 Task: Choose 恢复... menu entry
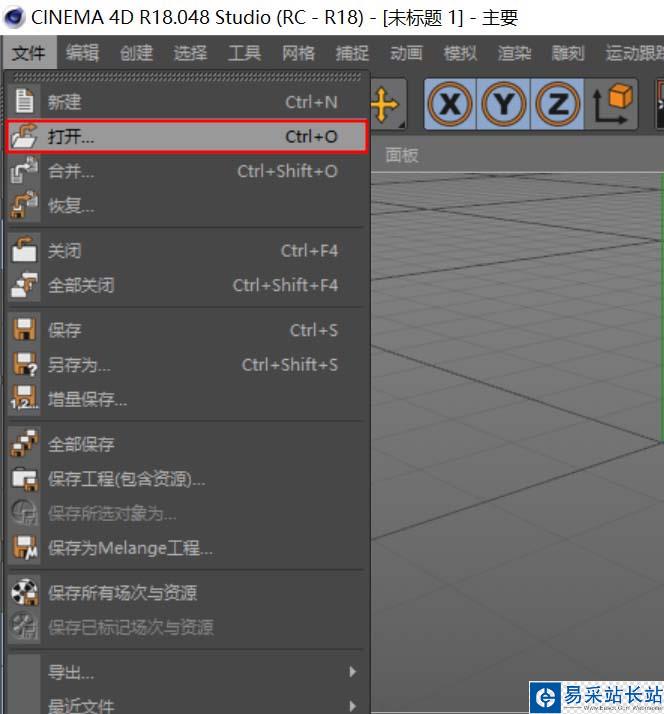187,205
